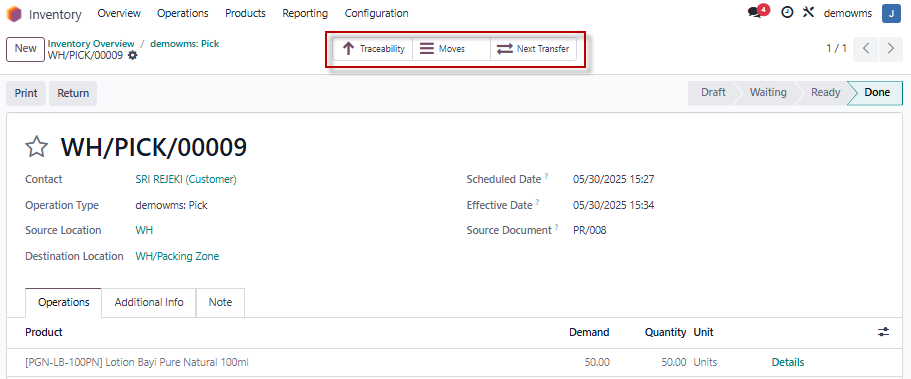Click the J user avatar icon
The width and height of the screenshot is (911, 379).
[x=891, y=13]
